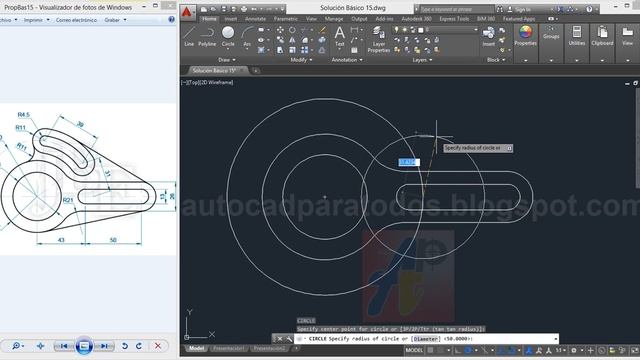This screenshot has width=640, height=360.
Task: Expand the Layers panel flyout
Action: 422,60
